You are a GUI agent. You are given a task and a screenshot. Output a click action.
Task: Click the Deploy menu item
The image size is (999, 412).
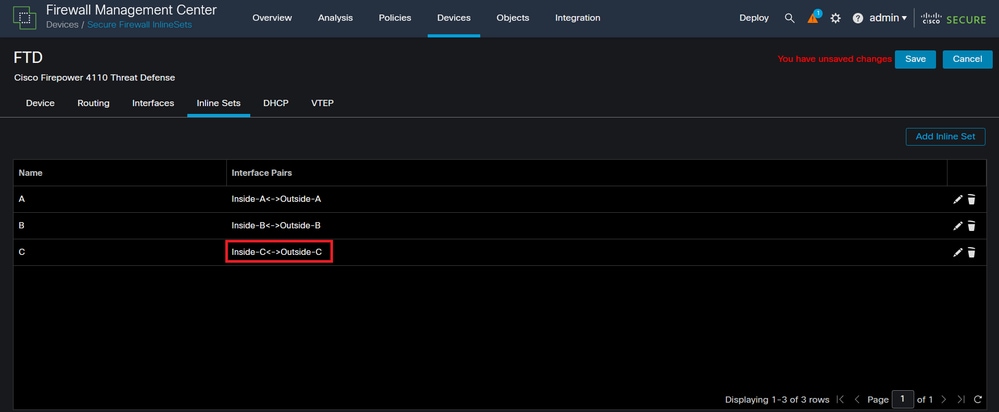(754, 18)
